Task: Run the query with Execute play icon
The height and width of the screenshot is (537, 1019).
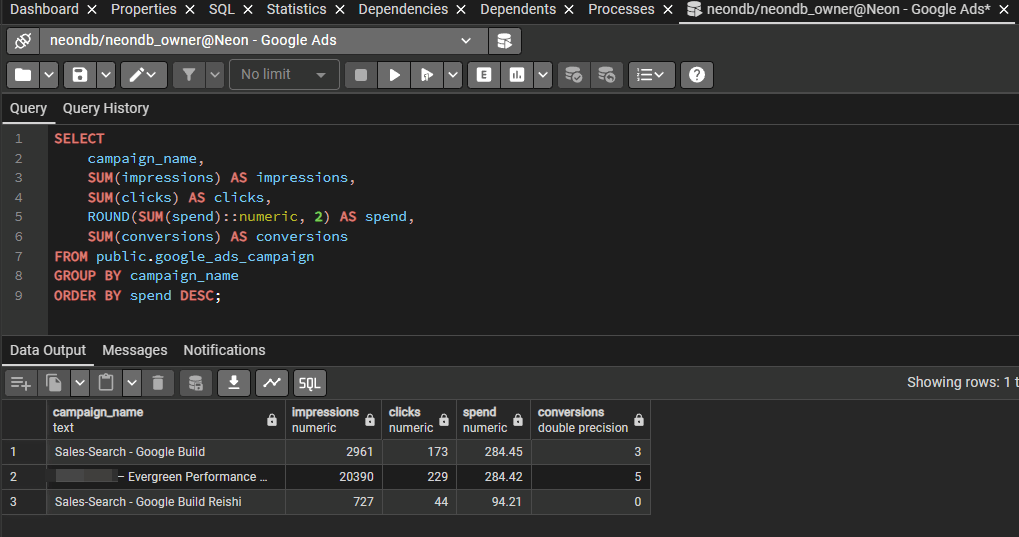Action: tap(394, 75)
